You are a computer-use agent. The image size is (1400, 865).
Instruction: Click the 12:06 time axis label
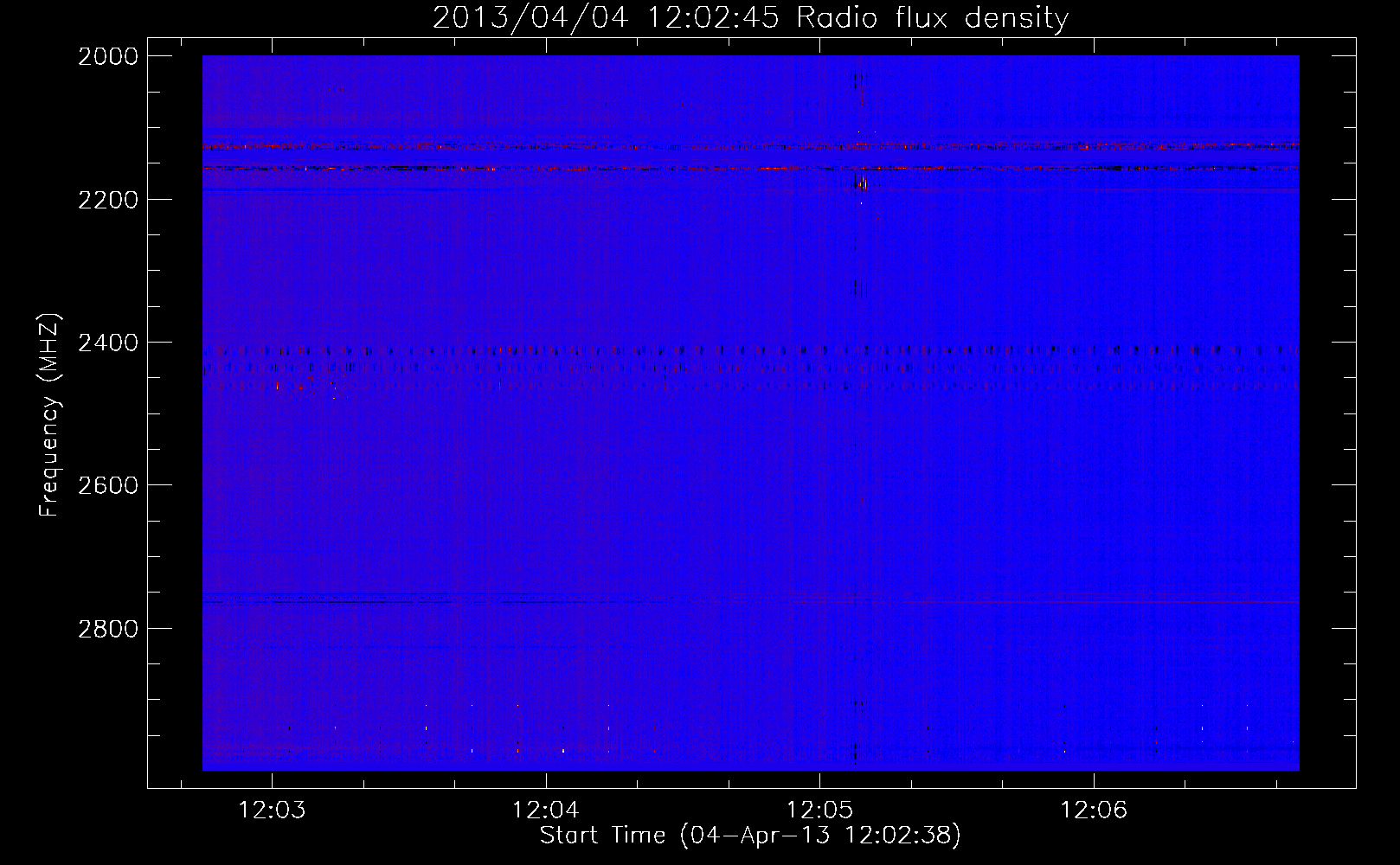pos(1095,811)
